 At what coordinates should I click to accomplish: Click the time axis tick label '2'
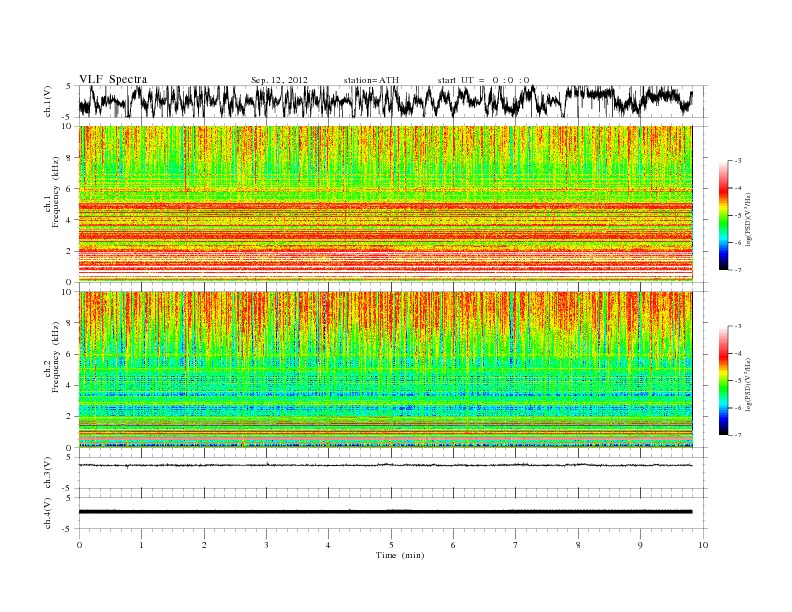coord(204,545)
